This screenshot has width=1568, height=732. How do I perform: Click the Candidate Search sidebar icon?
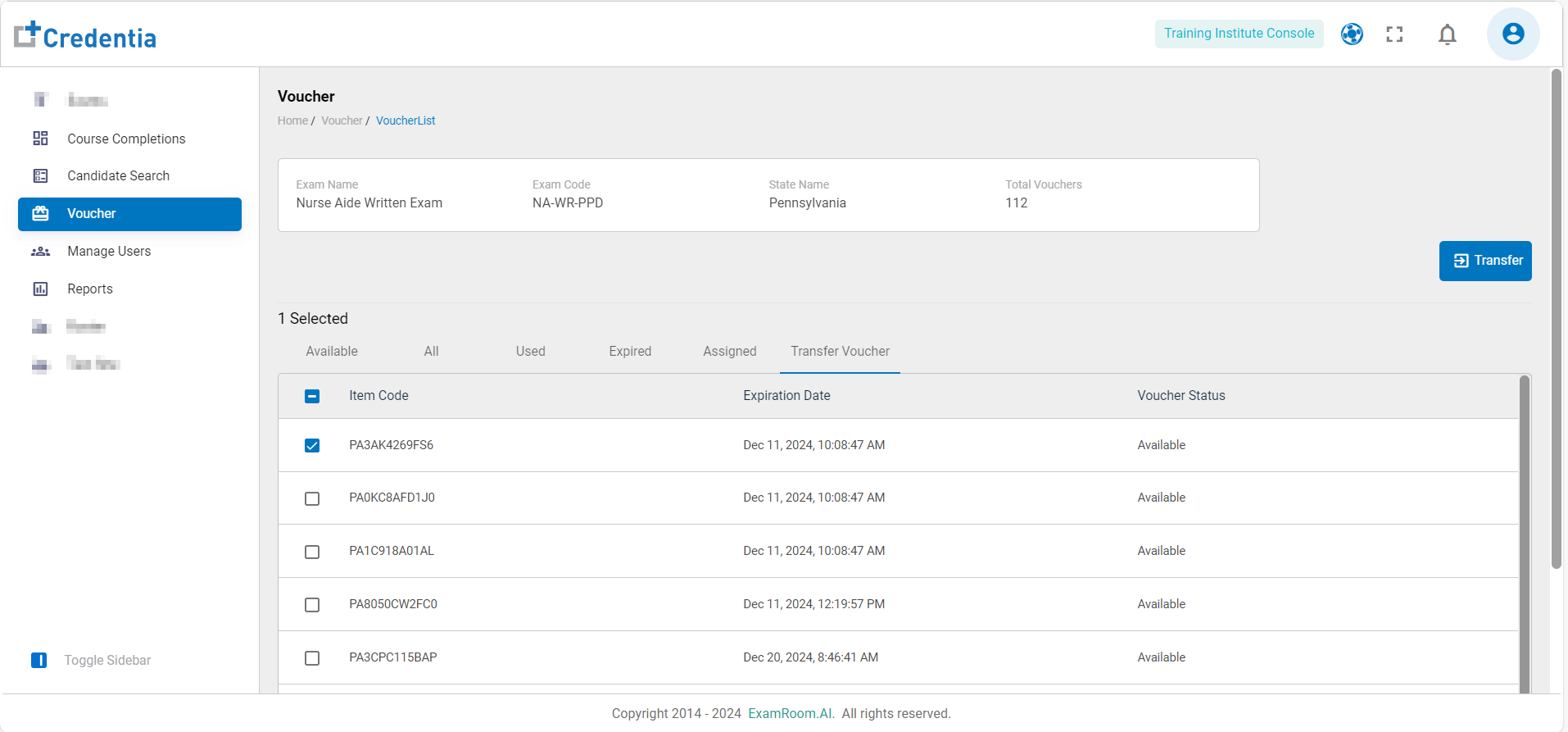40,175
